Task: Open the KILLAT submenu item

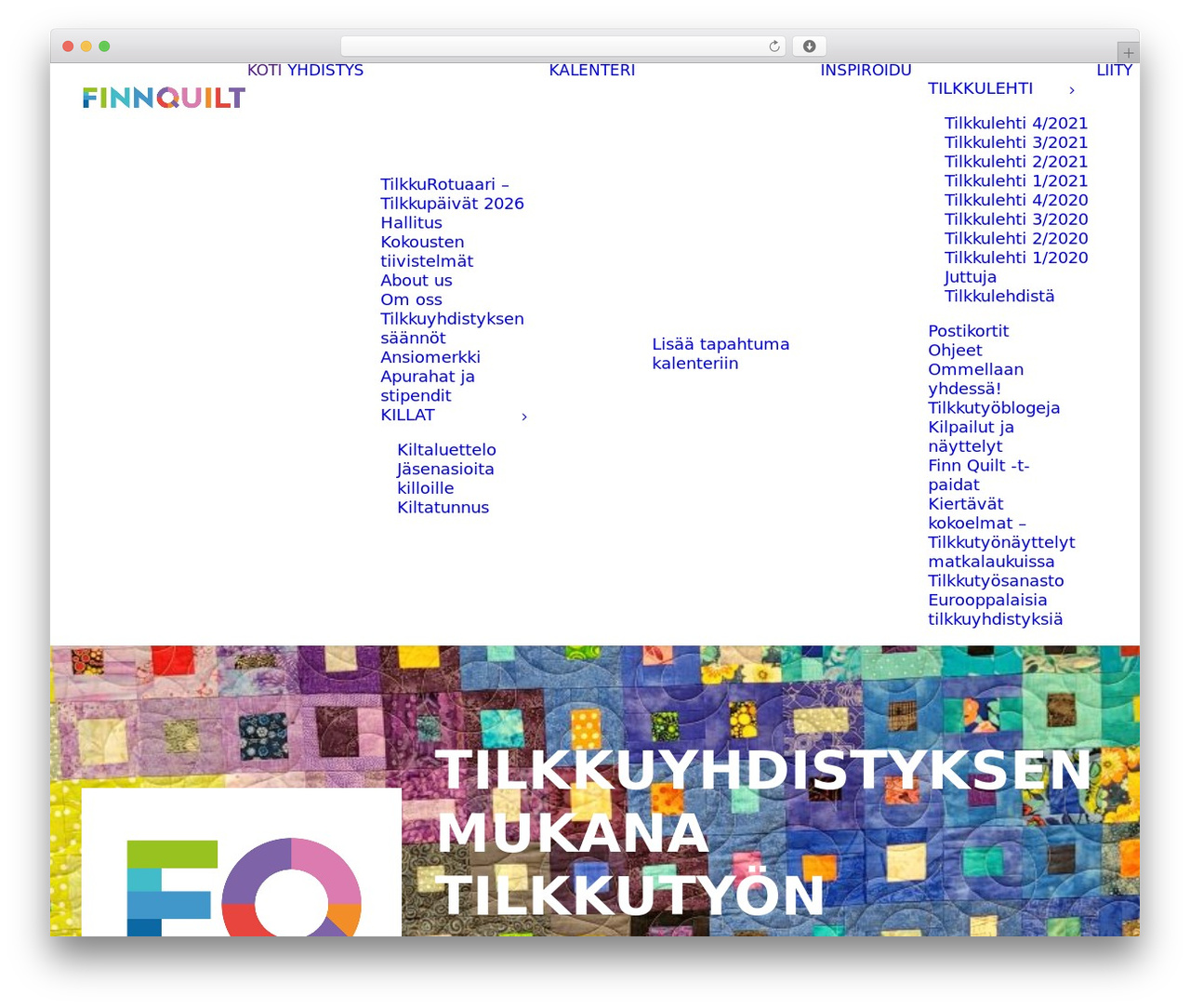Action: coord(407,415)
